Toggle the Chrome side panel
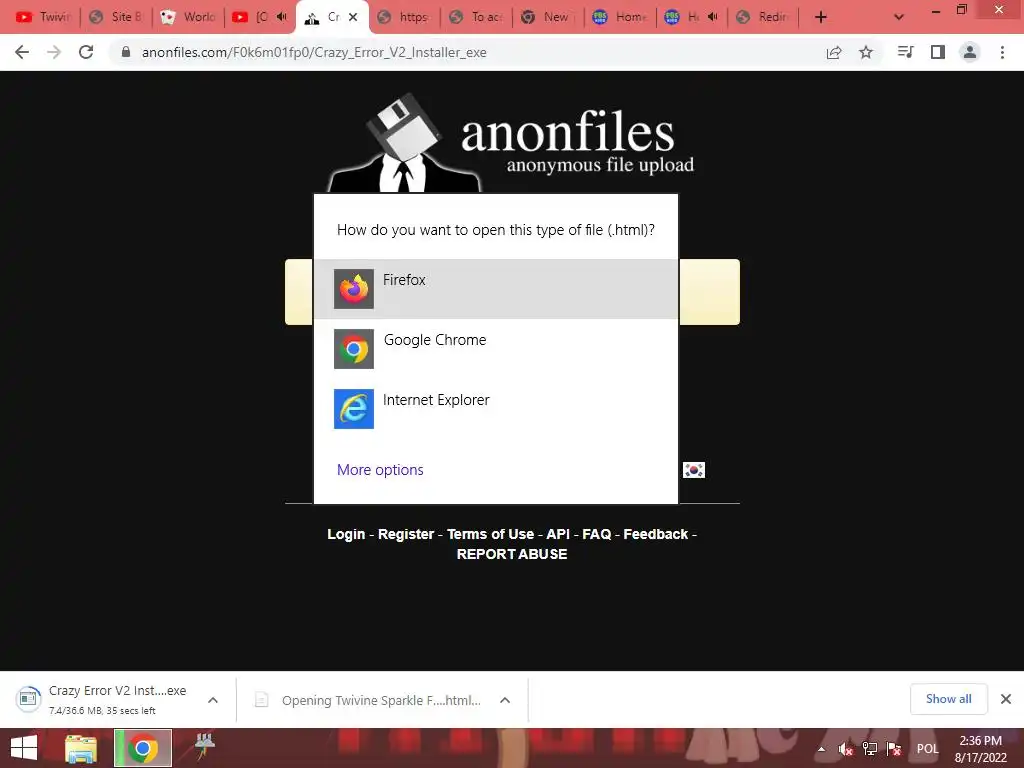Viewport: 1024px width, 768px height. [938, 52]
